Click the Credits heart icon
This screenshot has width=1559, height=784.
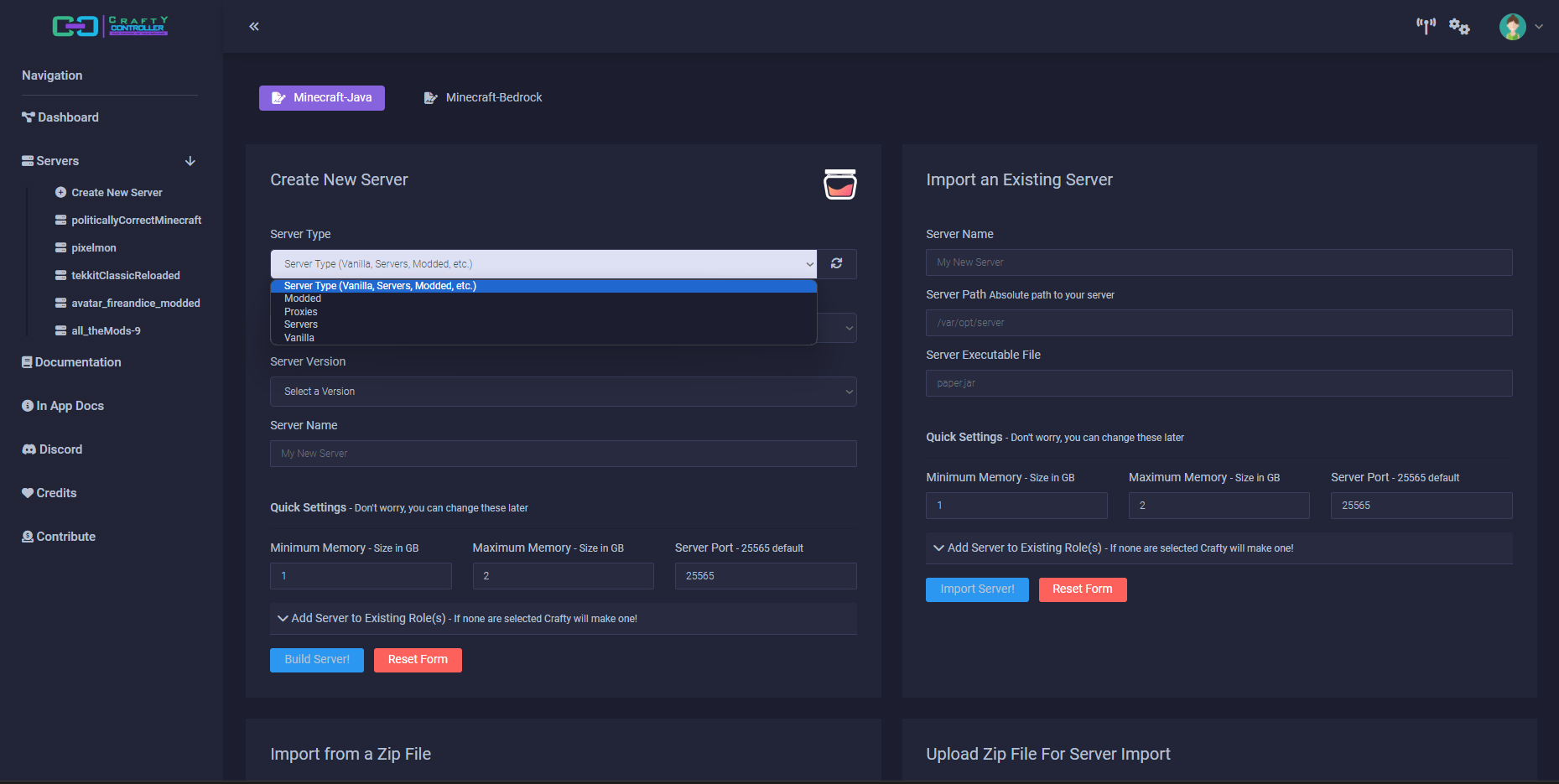click(x=28, y=493)
